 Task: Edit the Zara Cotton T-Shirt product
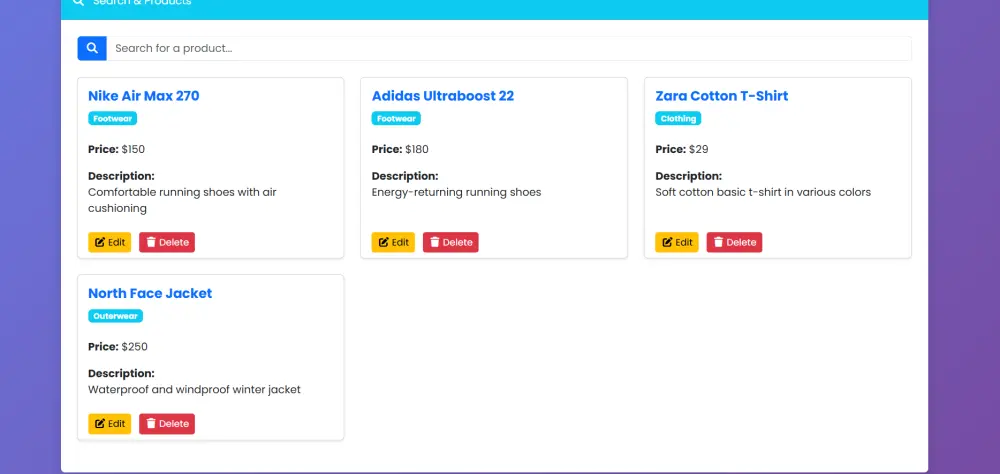tap(676, 242)
